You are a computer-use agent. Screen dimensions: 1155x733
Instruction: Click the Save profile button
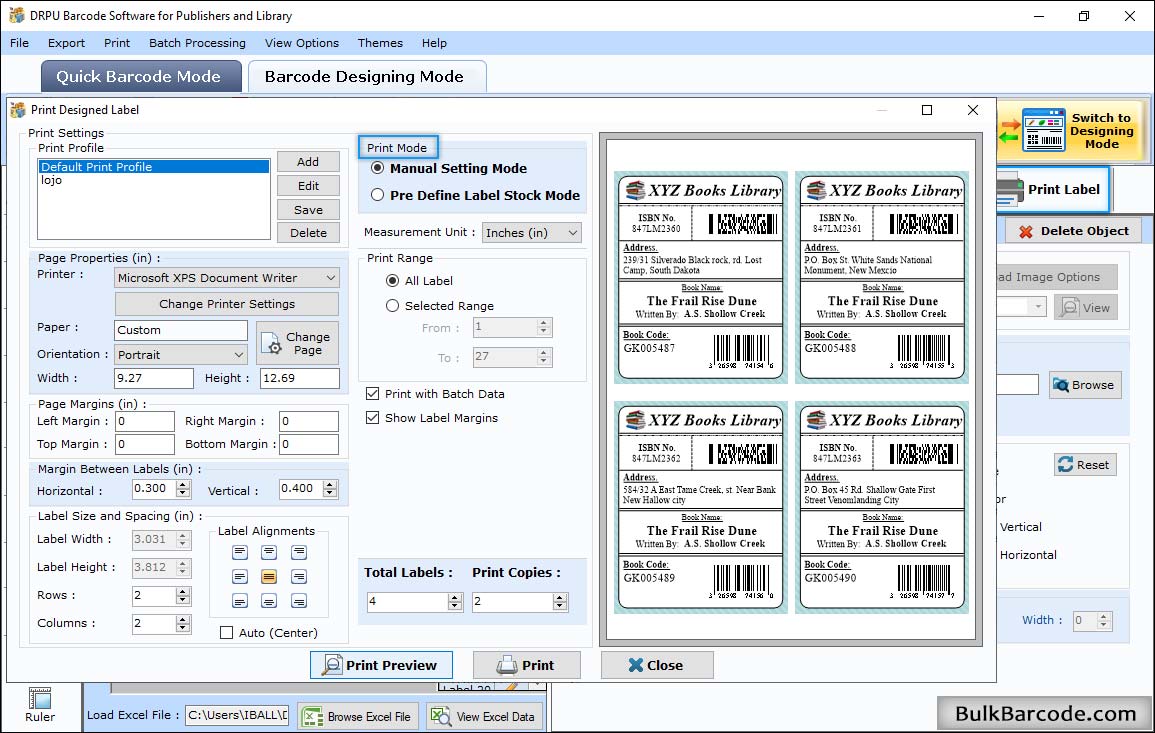(x=308, y=210)
